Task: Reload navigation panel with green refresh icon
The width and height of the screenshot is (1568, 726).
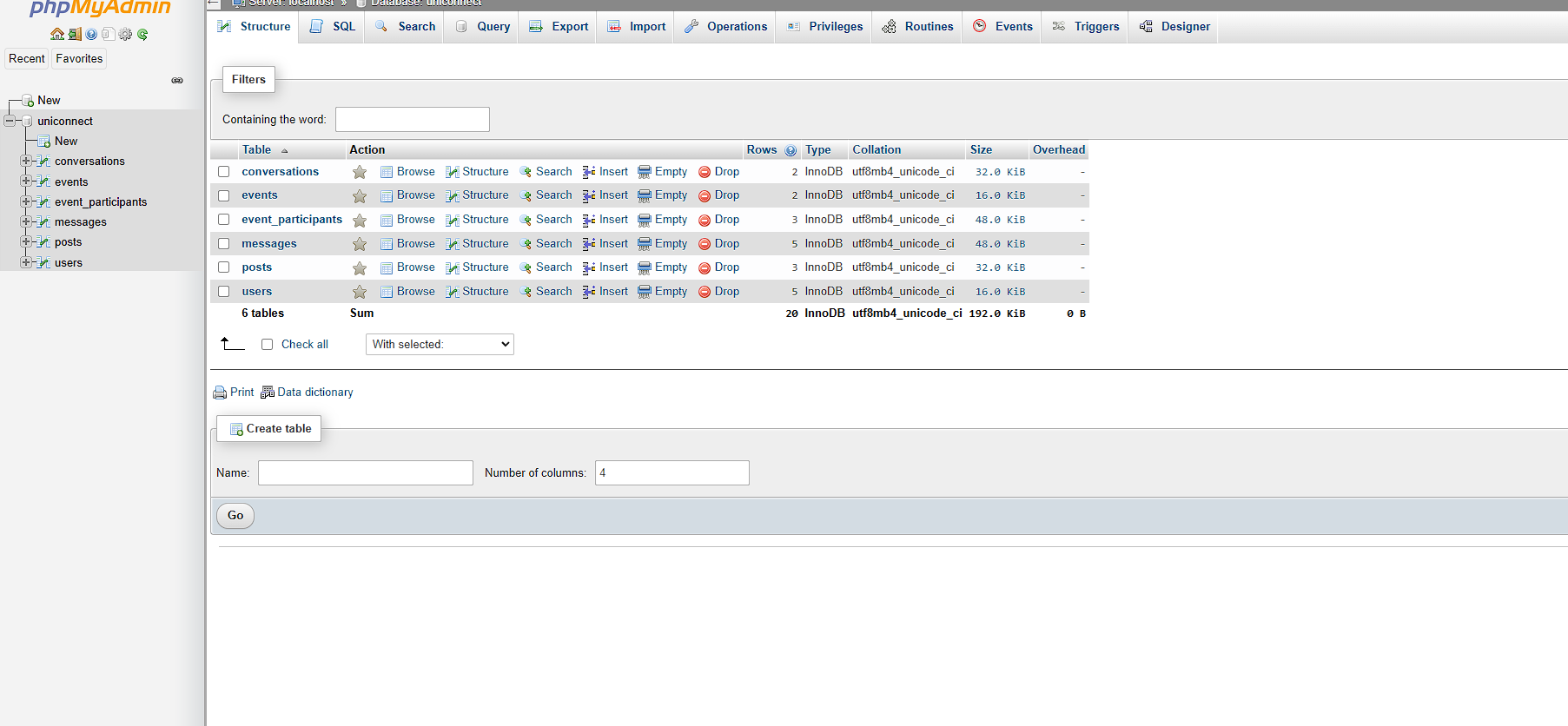Action: pyautogui.click(x=142, y=34)
